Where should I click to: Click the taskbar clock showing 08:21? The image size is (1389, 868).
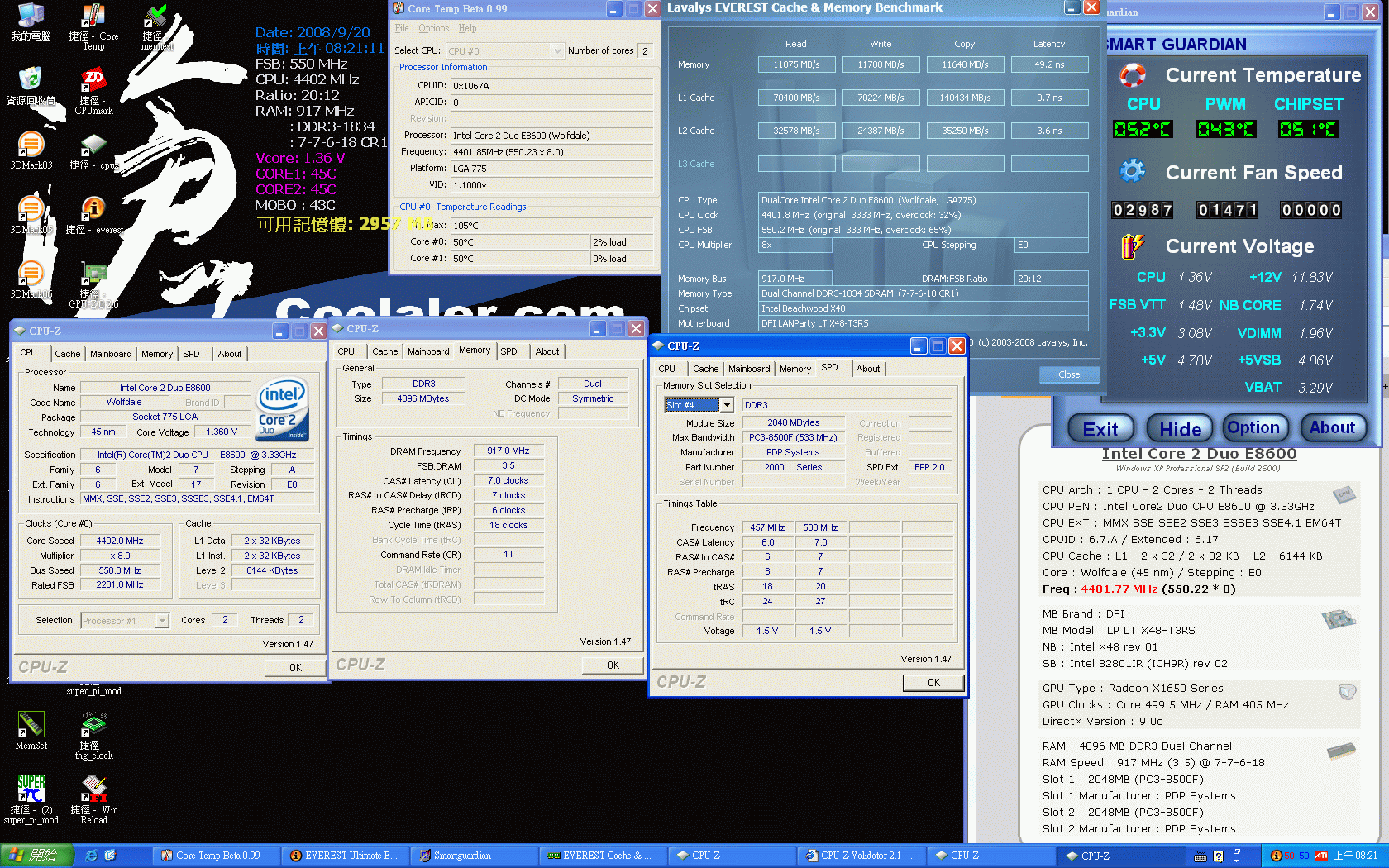[1355, 856]
